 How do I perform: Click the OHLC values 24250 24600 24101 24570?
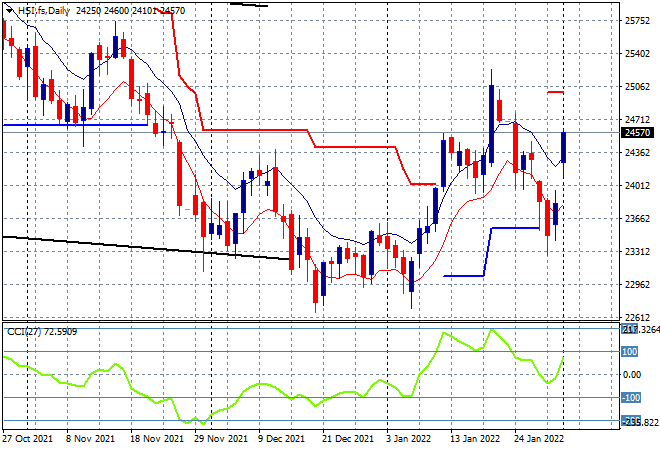130,11
